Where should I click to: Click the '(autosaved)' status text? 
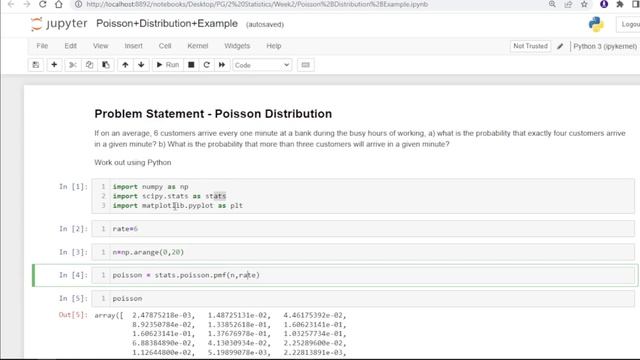click(265, 25)
